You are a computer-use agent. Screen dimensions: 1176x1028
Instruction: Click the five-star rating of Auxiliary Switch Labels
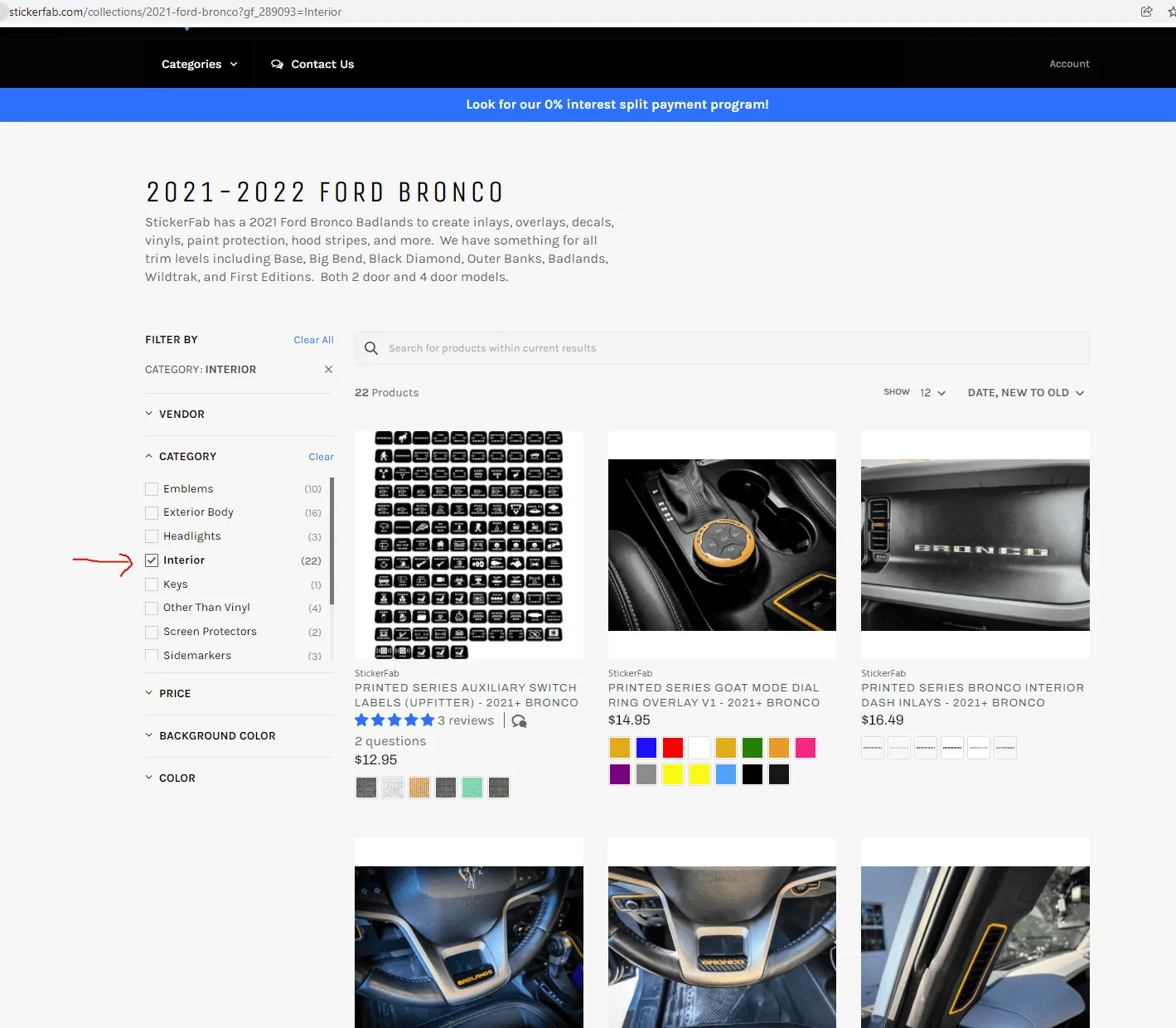point(394,720)
